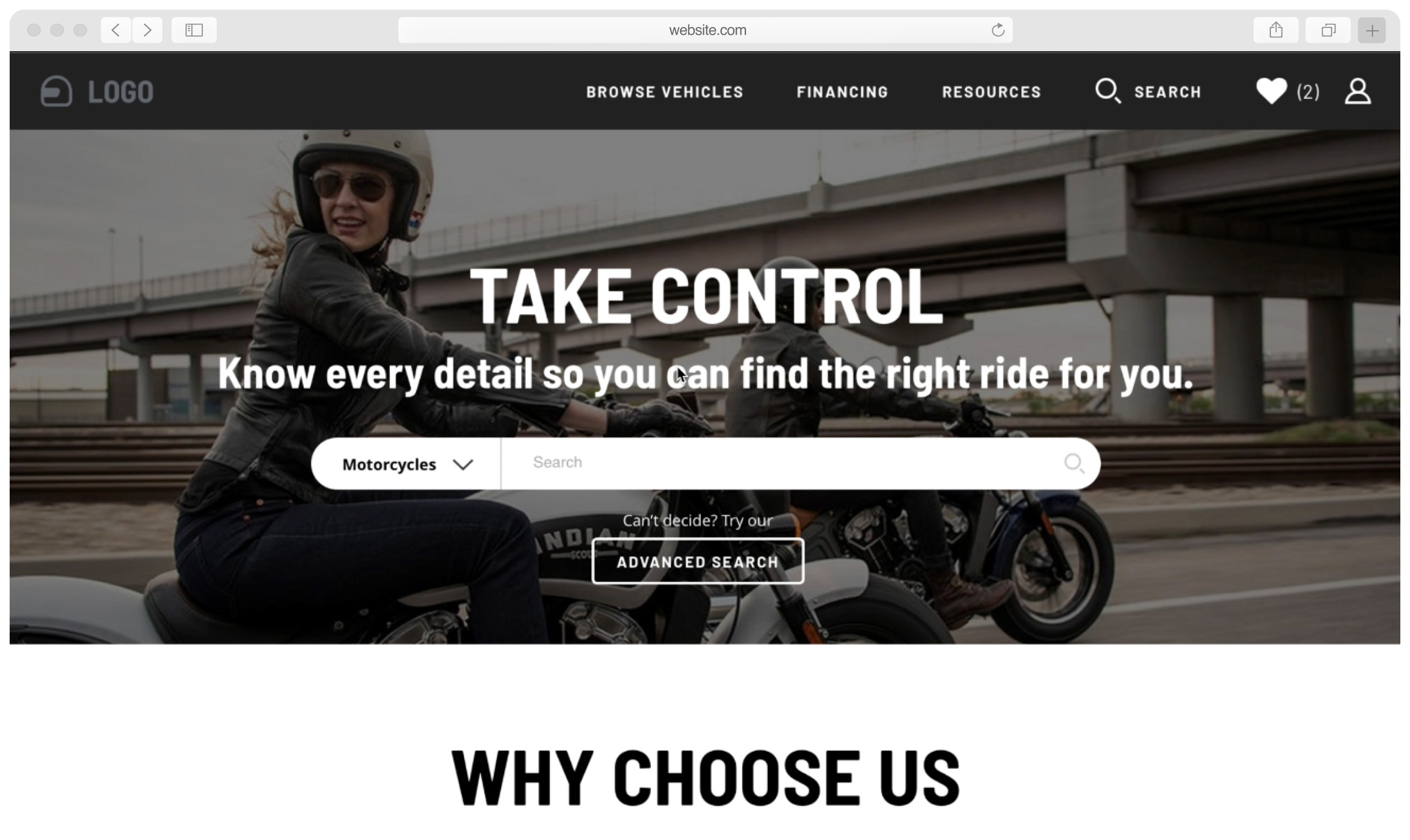
Task: Reload the page with the refresh icon
Action: click(x=997, y=30)
